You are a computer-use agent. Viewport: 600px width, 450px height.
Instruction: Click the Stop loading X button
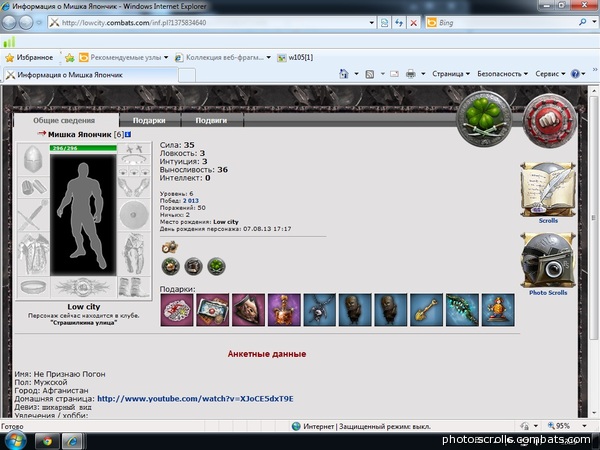[414, 23]
